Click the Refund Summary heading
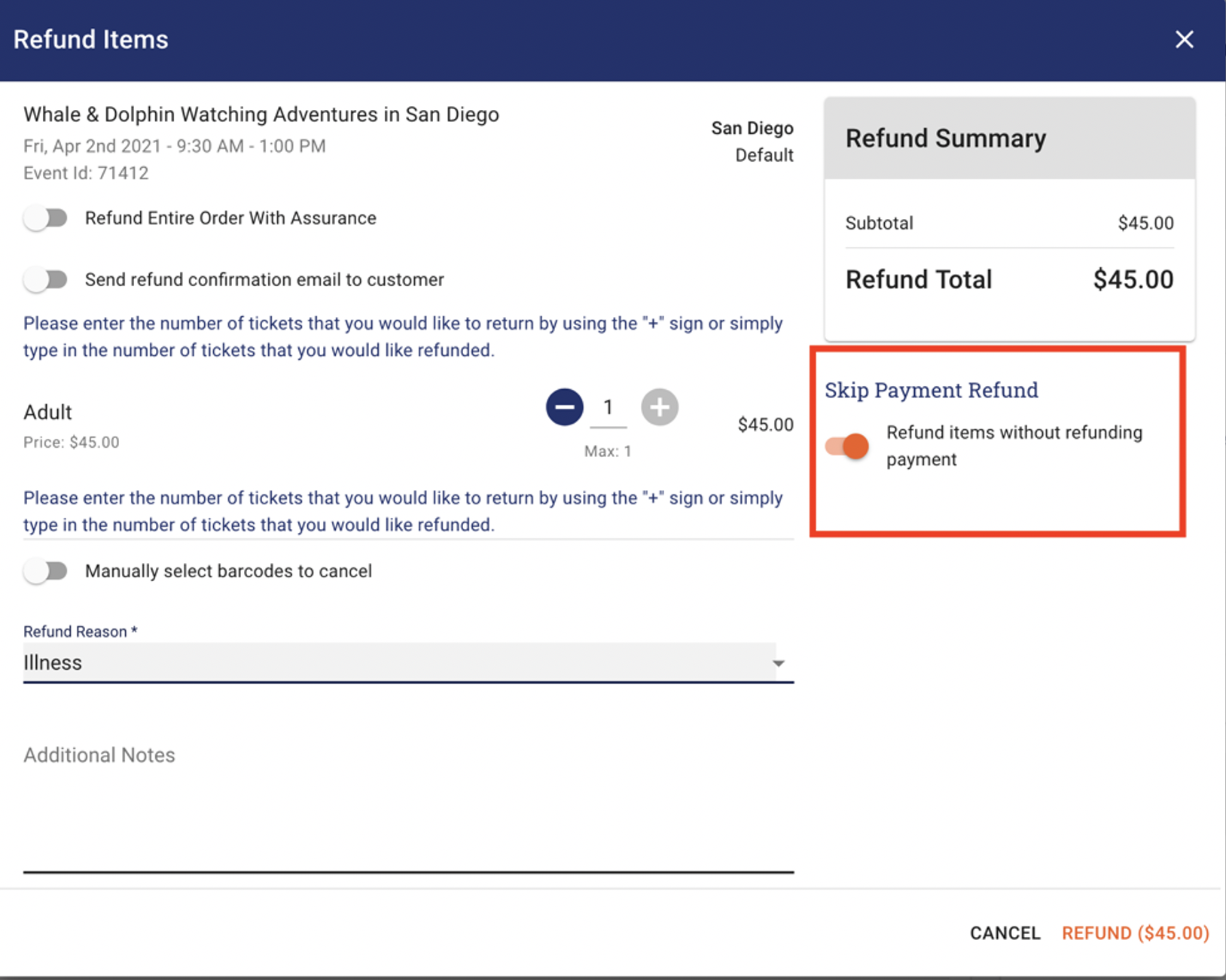 pyautogui.click(x=946, y=138)
